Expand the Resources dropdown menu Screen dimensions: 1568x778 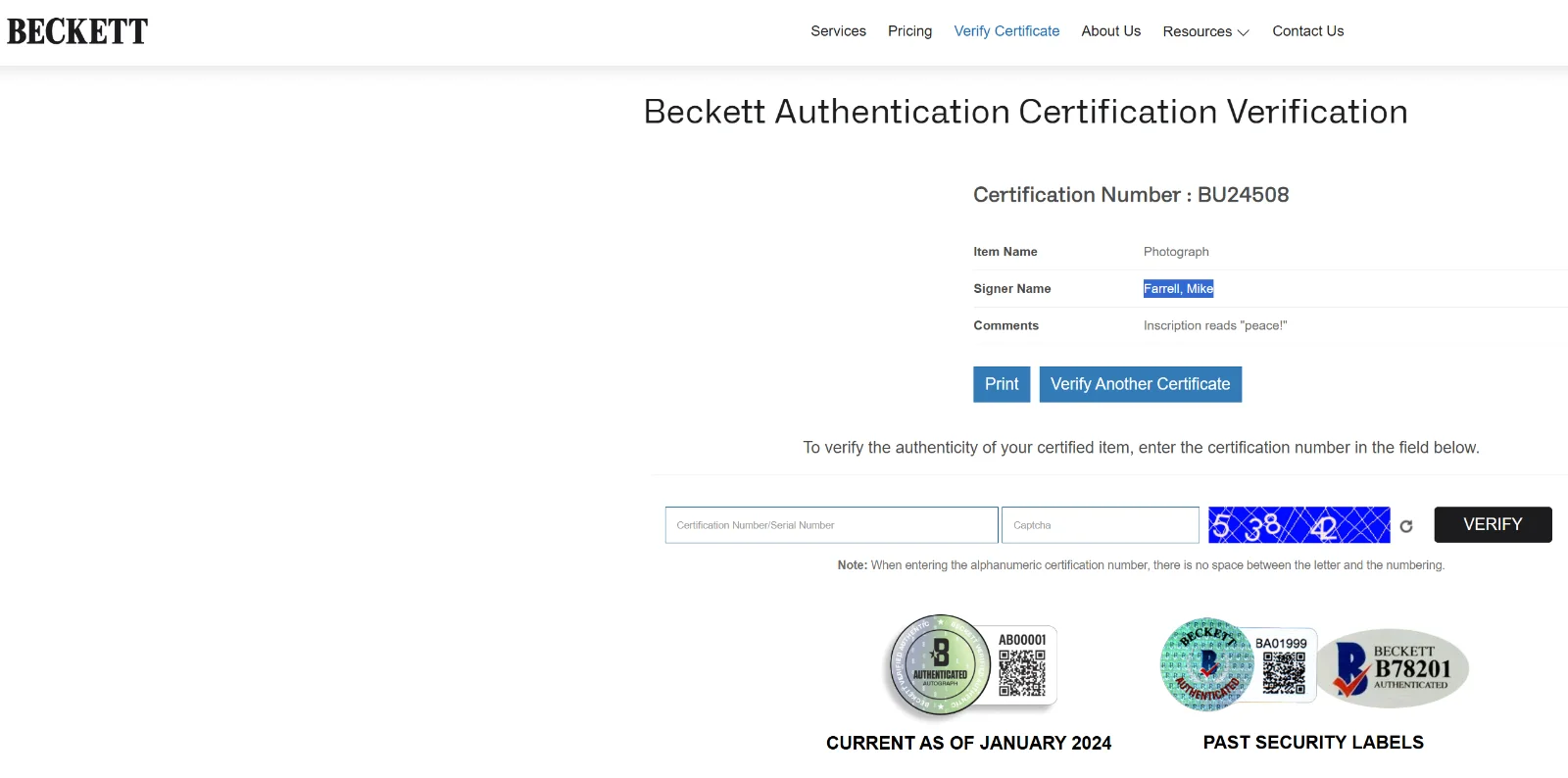1205,31
